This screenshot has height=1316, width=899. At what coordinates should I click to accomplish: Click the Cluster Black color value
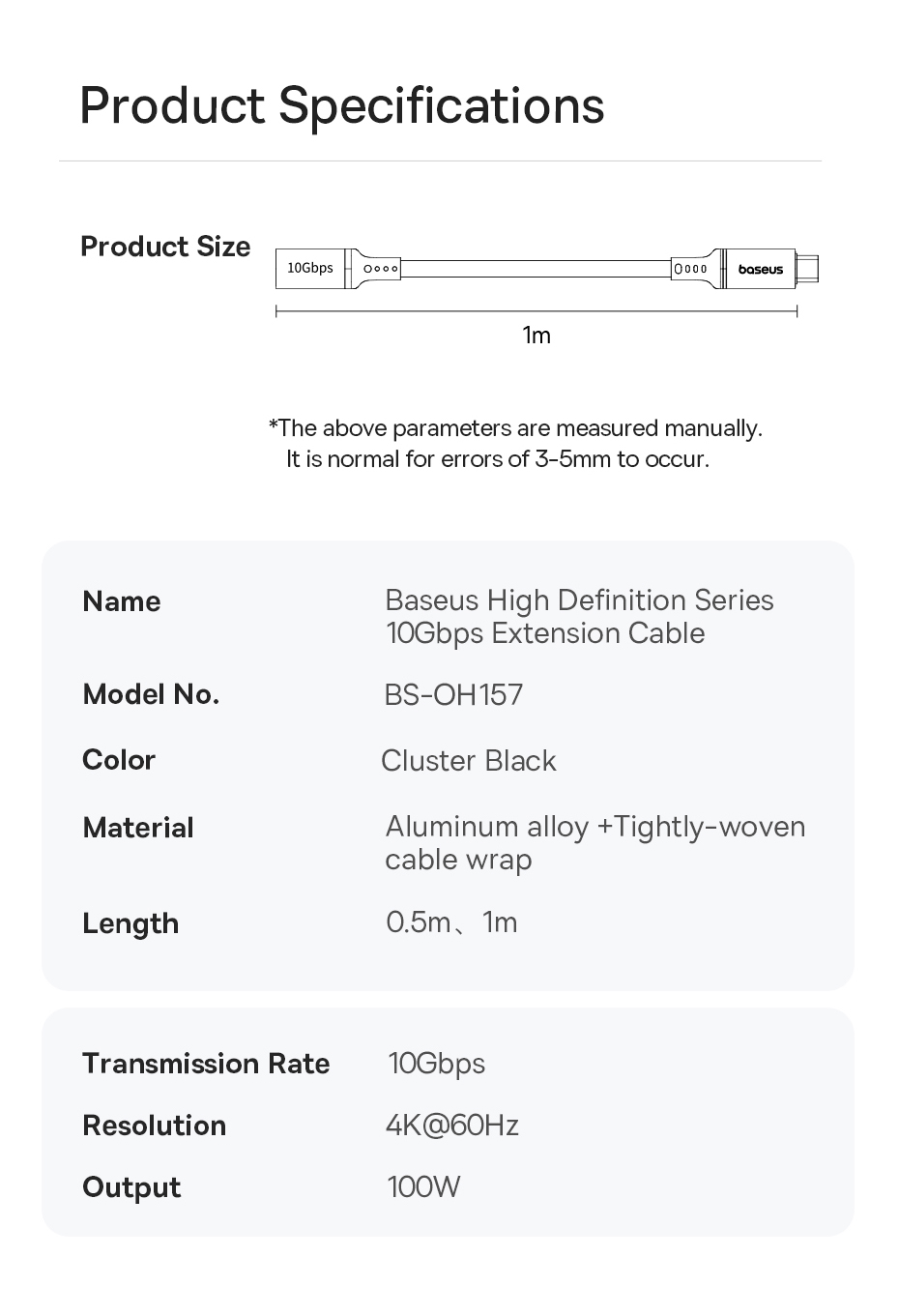point(469,761)
